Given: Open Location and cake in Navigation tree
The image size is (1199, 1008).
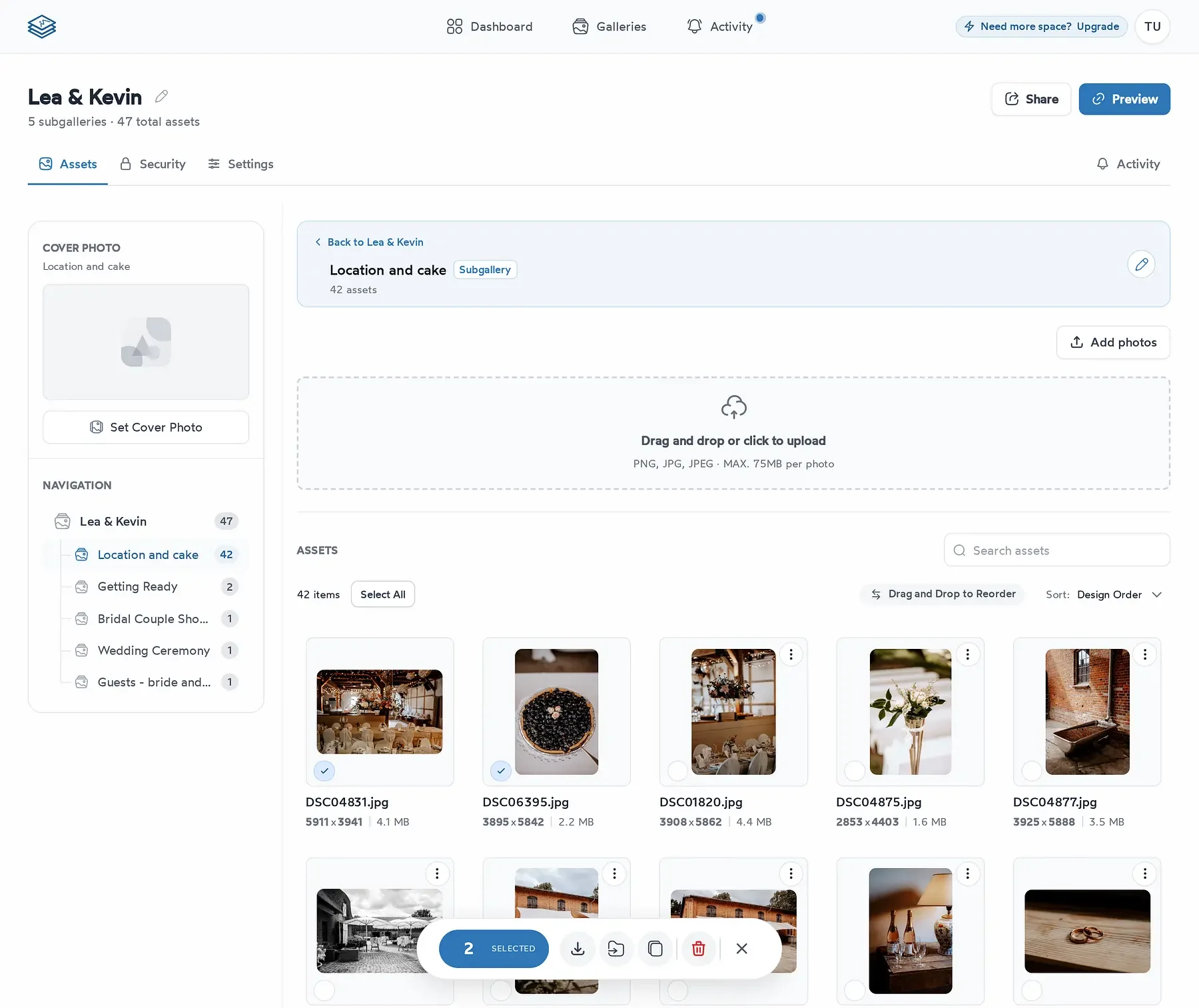Looking at the screenshot, I should [x=147, y=554].
